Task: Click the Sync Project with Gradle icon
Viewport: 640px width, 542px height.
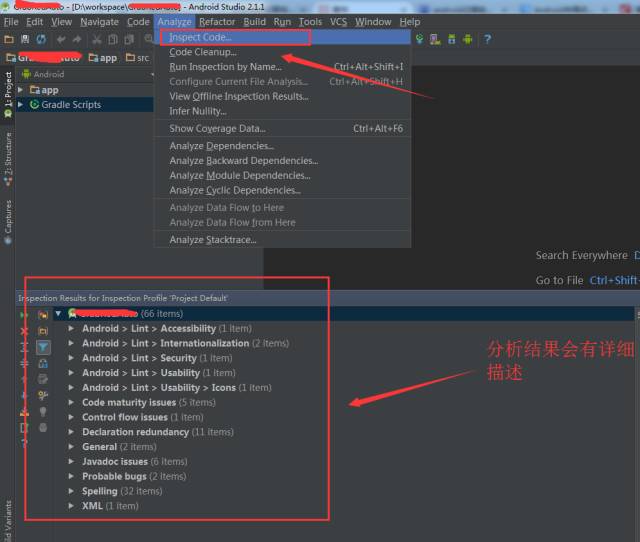Action: (x=420, y=39)
